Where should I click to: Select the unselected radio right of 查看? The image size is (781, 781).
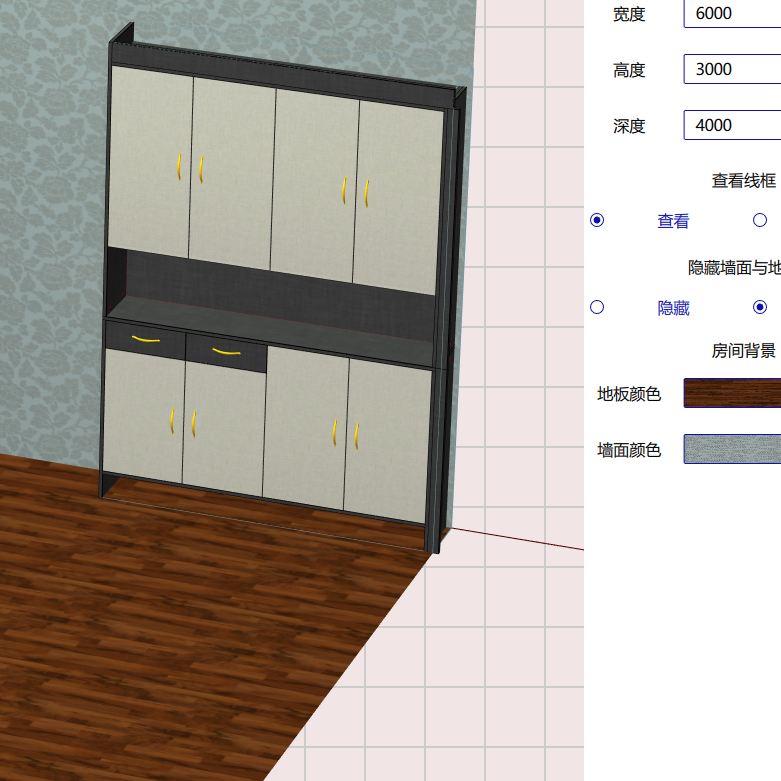coord(760,220)
